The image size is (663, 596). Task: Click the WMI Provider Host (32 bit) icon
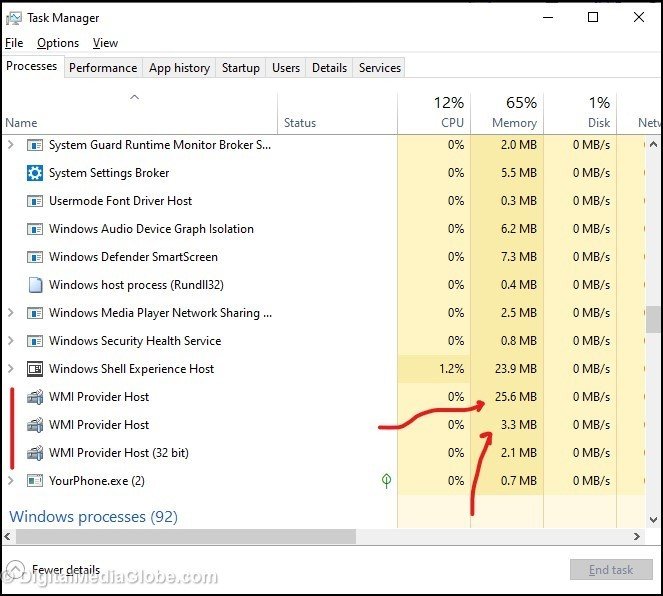(x=35, y=453)
